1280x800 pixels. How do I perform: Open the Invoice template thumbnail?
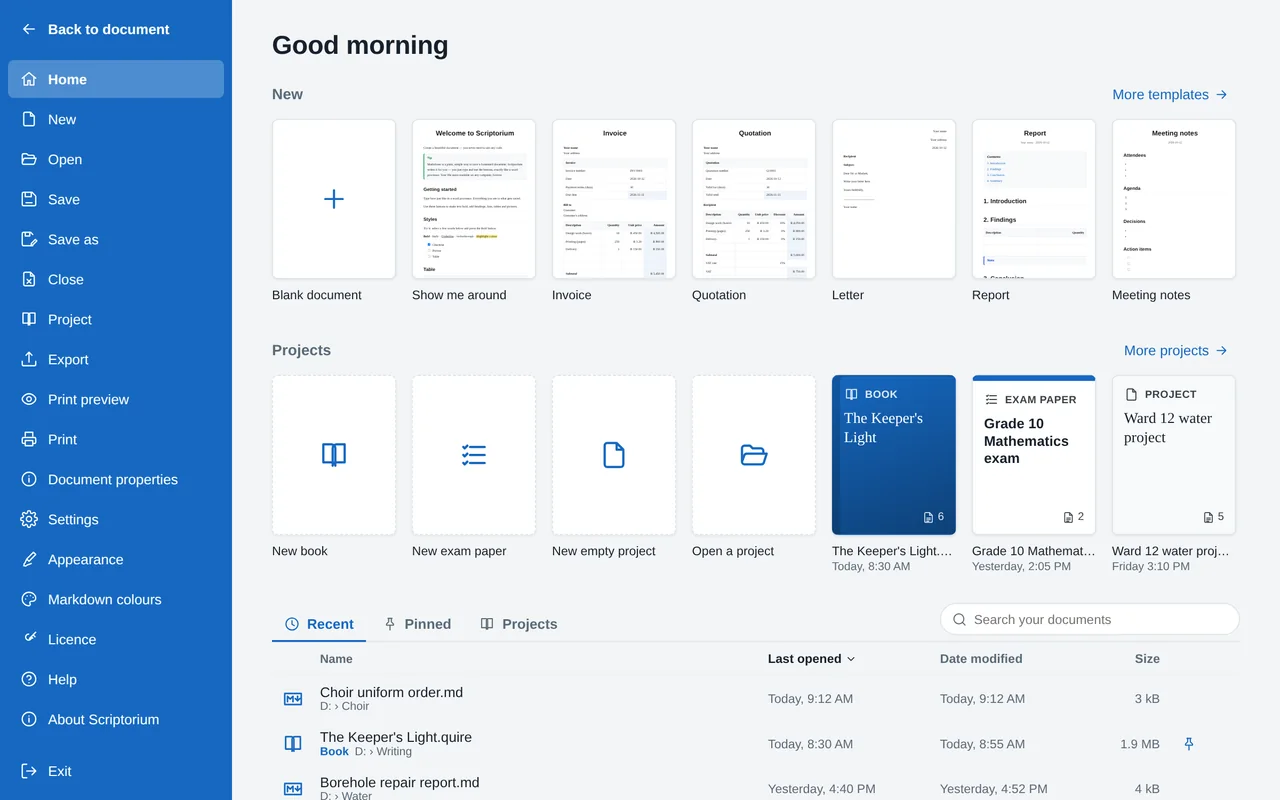point(614,199)
